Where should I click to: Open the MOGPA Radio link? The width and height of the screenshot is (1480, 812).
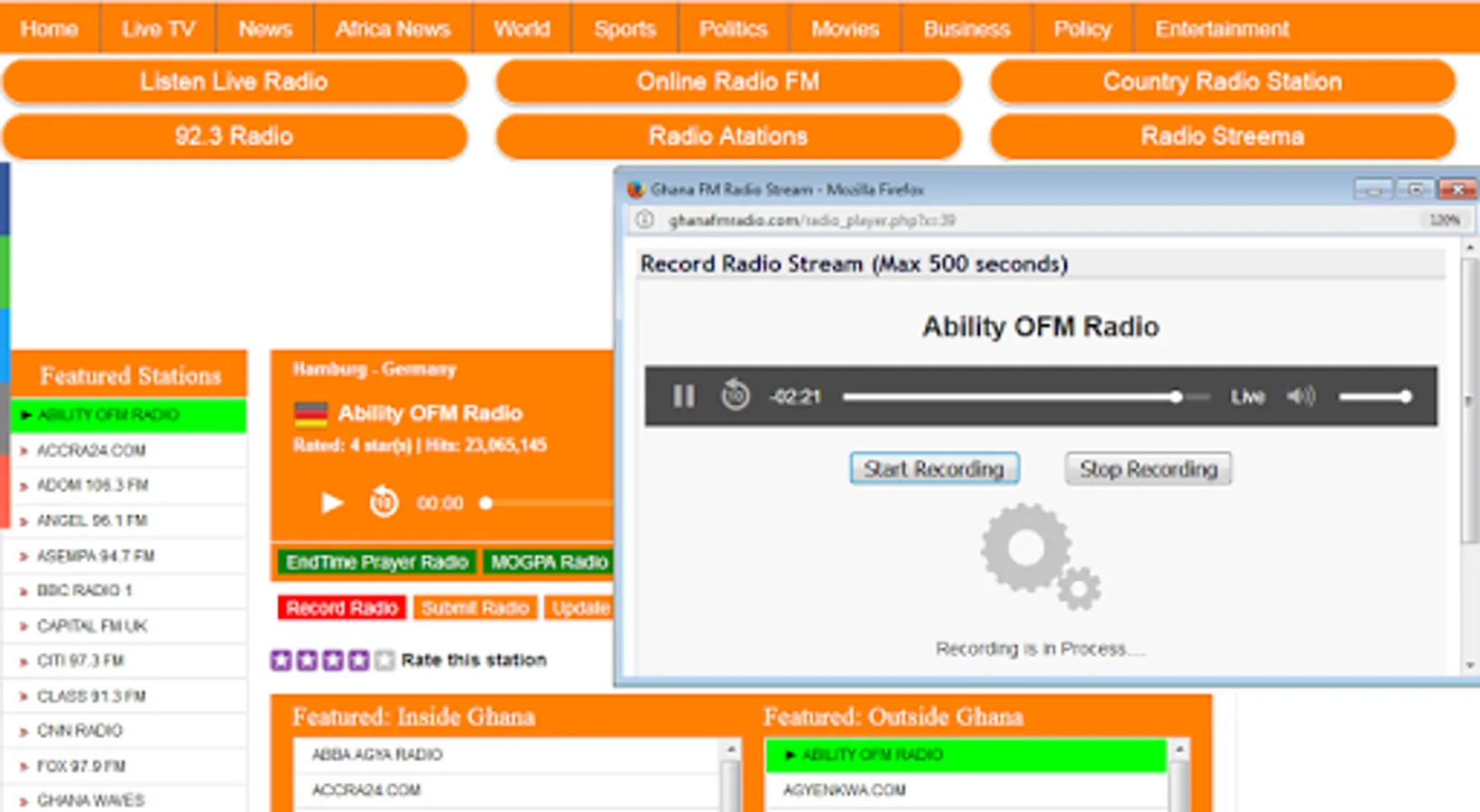[549, 562]
